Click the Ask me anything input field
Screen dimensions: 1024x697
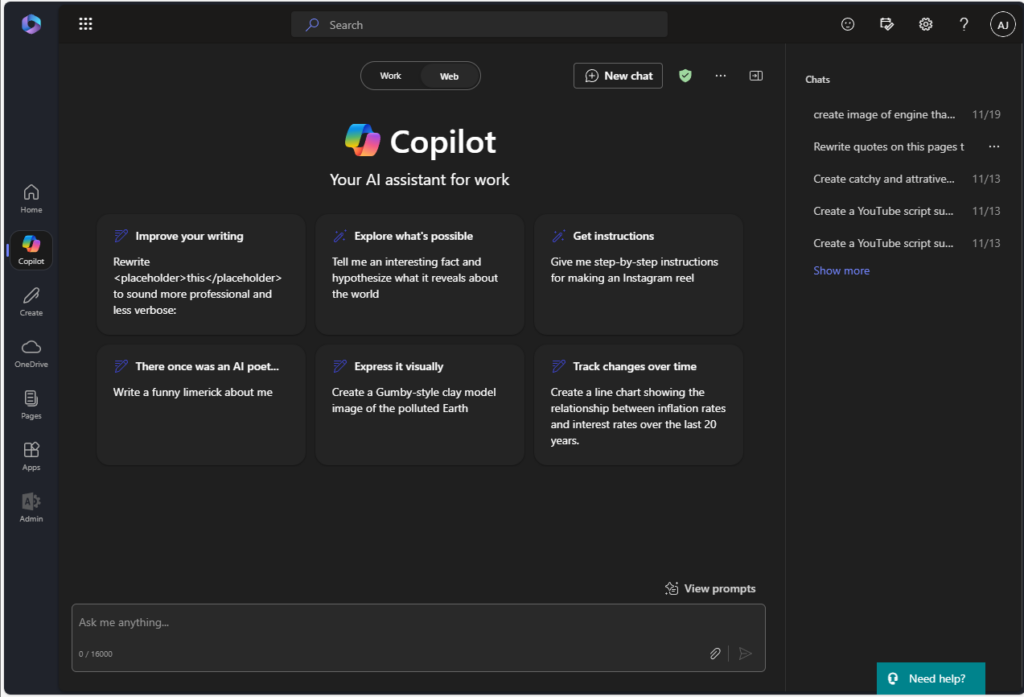[x=418, y=638]
